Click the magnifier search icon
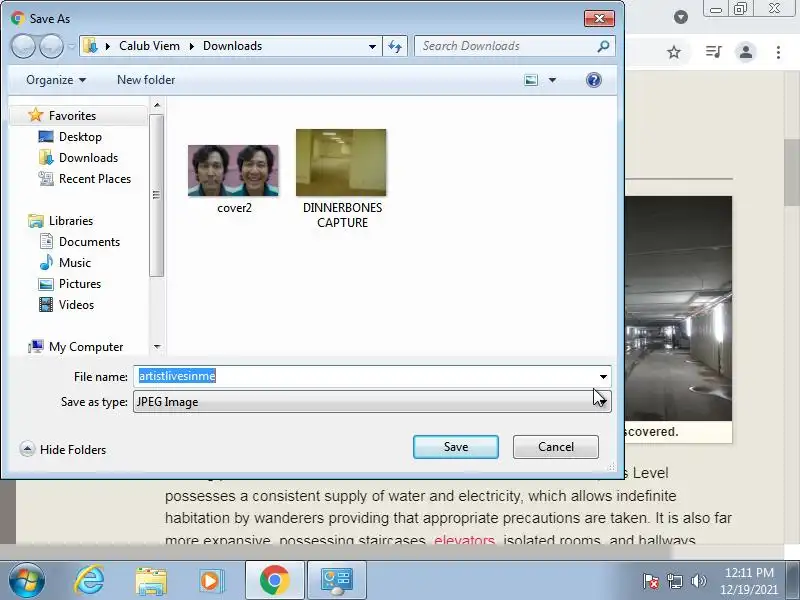 (603, 46)
